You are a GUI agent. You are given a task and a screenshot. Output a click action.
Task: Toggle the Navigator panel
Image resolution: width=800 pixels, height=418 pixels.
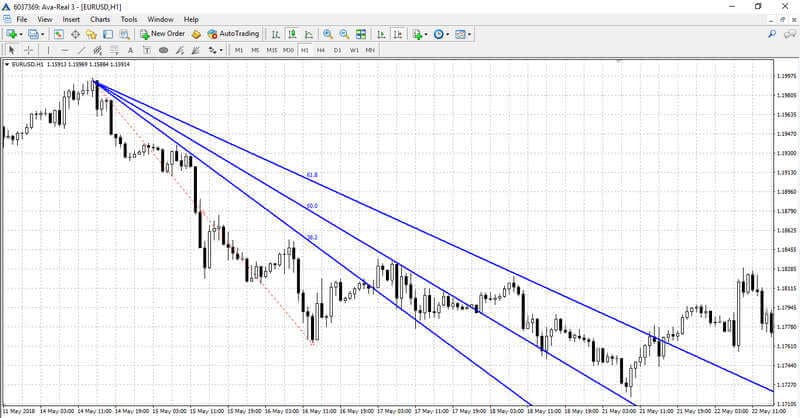tap(91, 34)
